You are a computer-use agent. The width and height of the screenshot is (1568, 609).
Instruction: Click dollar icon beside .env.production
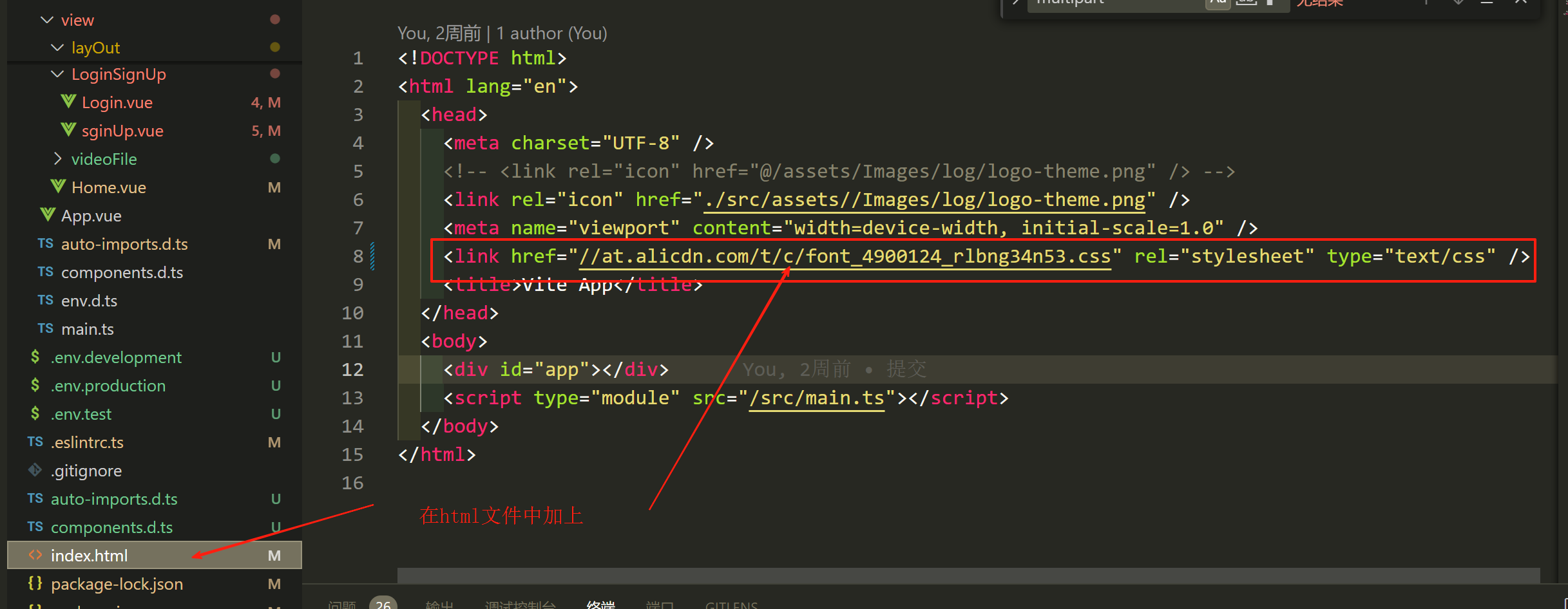pyautogui.click(x=35, y=385)
